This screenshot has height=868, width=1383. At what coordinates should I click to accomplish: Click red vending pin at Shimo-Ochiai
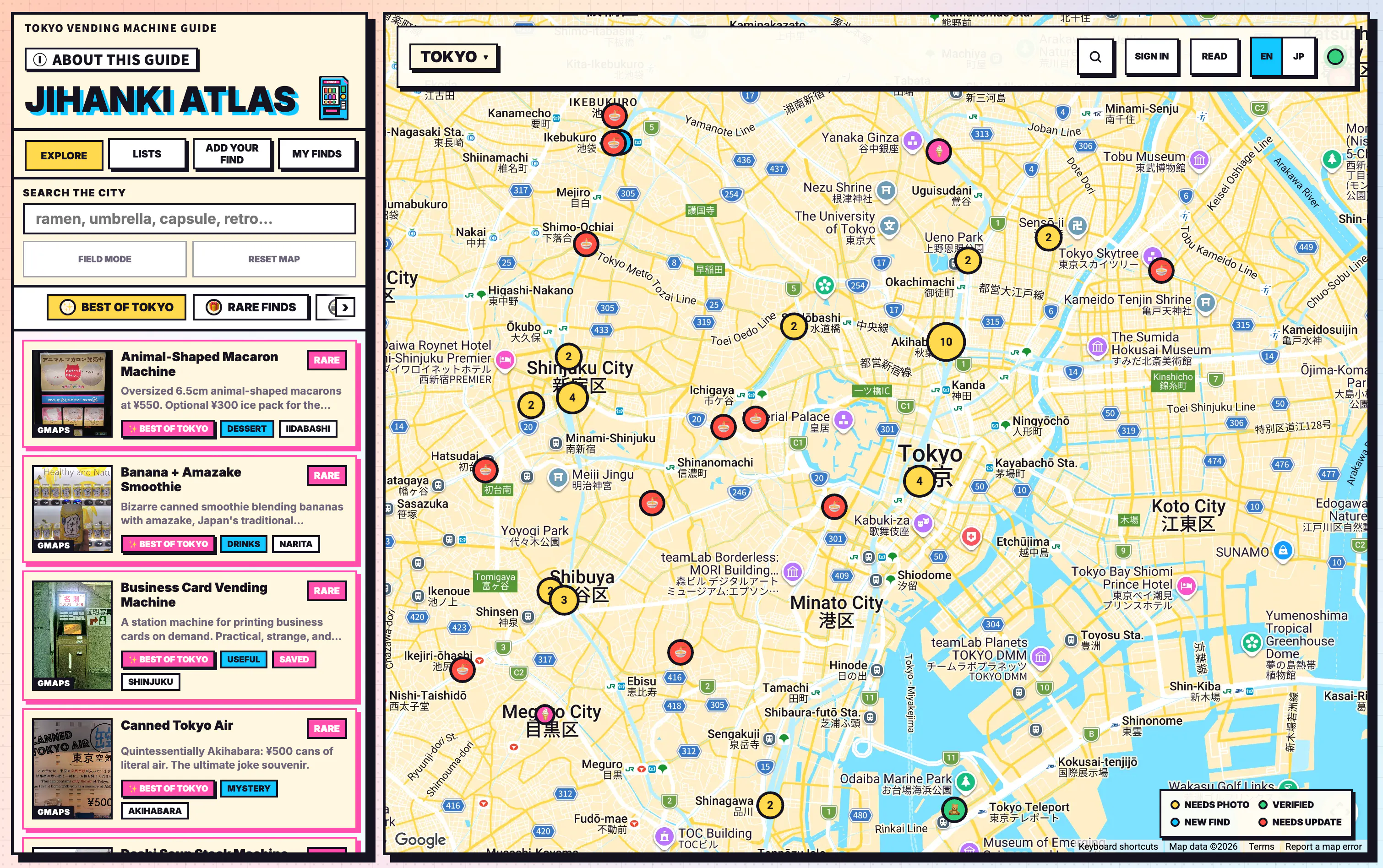(x=586, y=244)
